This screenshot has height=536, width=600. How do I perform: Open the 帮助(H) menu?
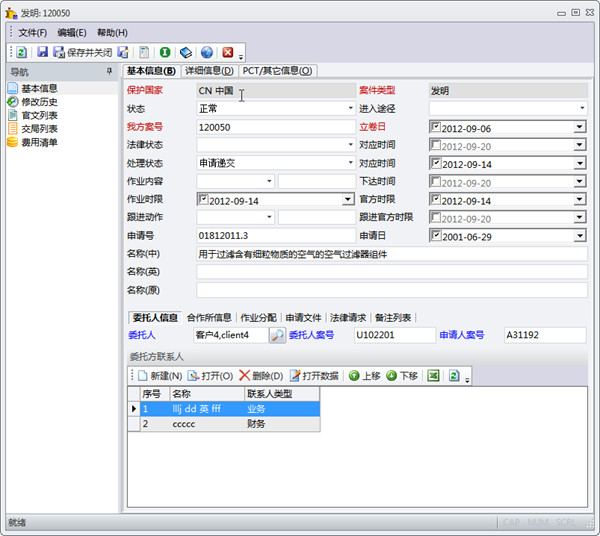112,33
